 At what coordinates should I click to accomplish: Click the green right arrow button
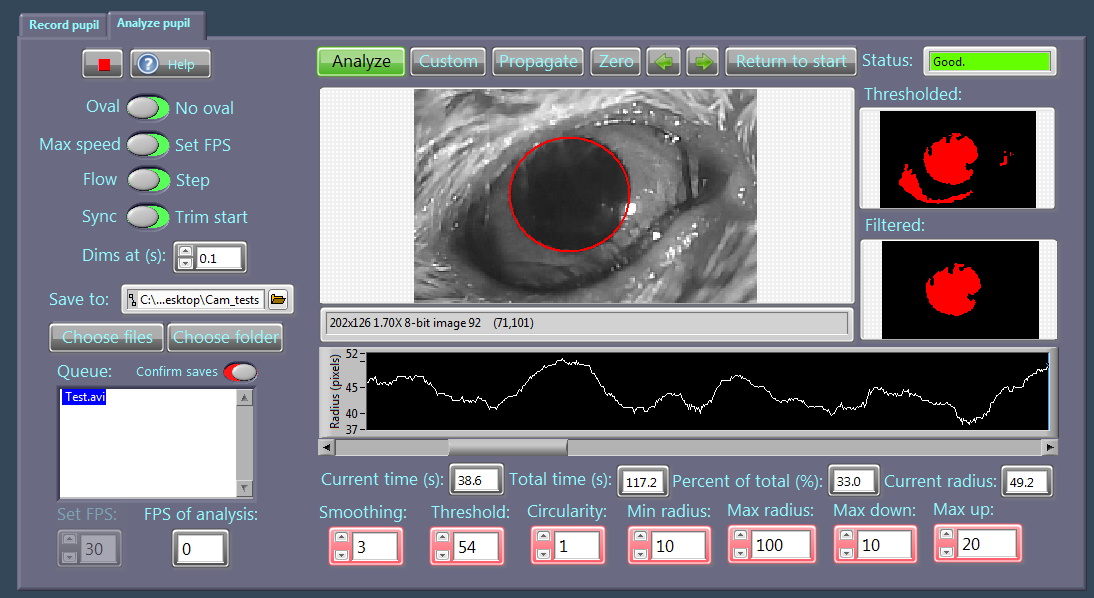point(703,62)
